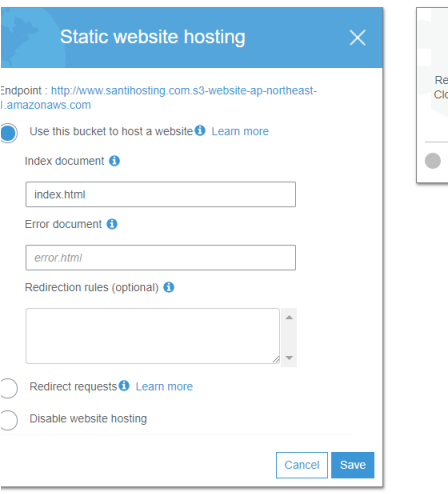This screenshot has height=494, width=448.
Task: Click scroll down arrow of redirection rules box
Action: tap(289, 358)
